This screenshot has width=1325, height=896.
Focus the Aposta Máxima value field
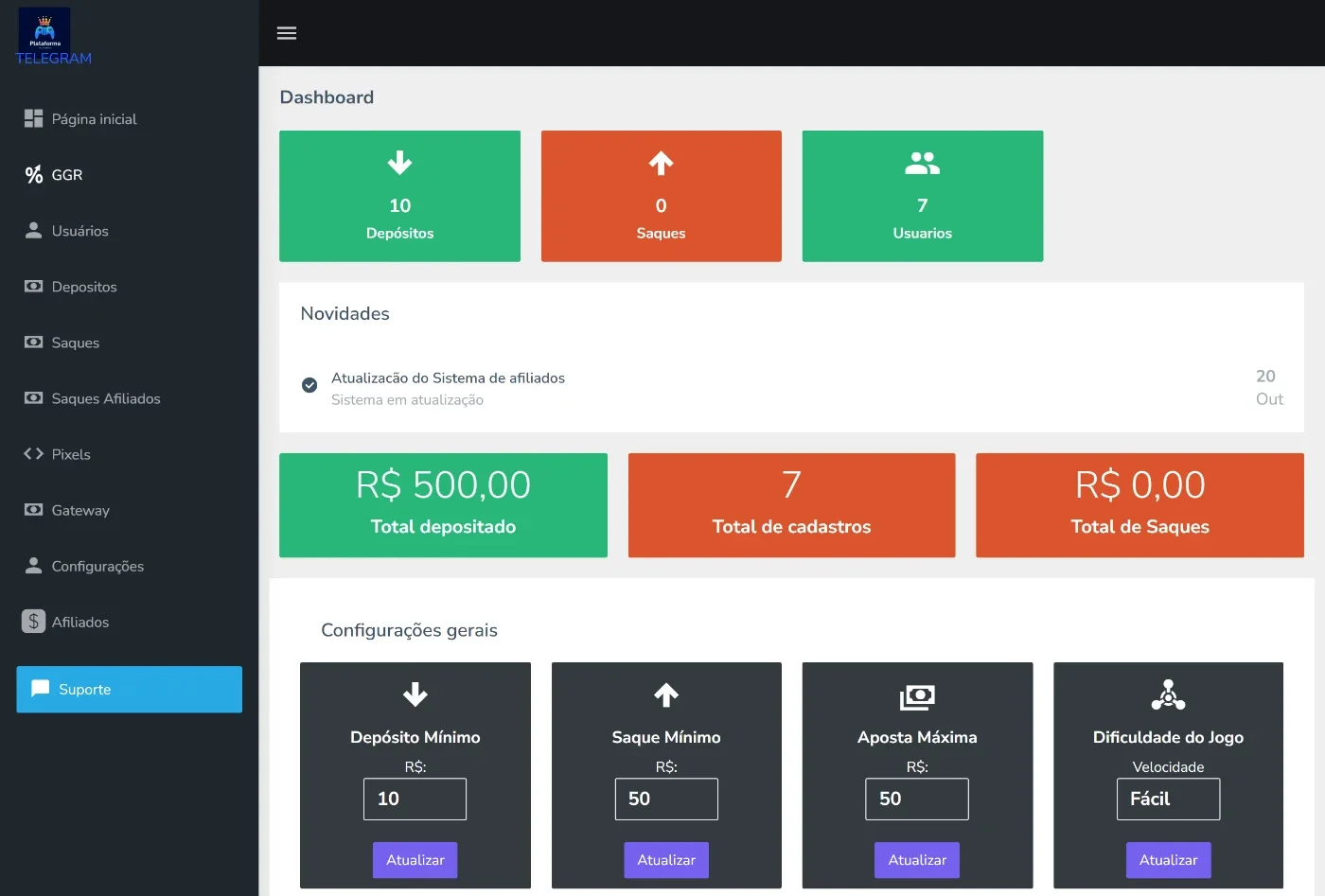[x=917, y=799]
